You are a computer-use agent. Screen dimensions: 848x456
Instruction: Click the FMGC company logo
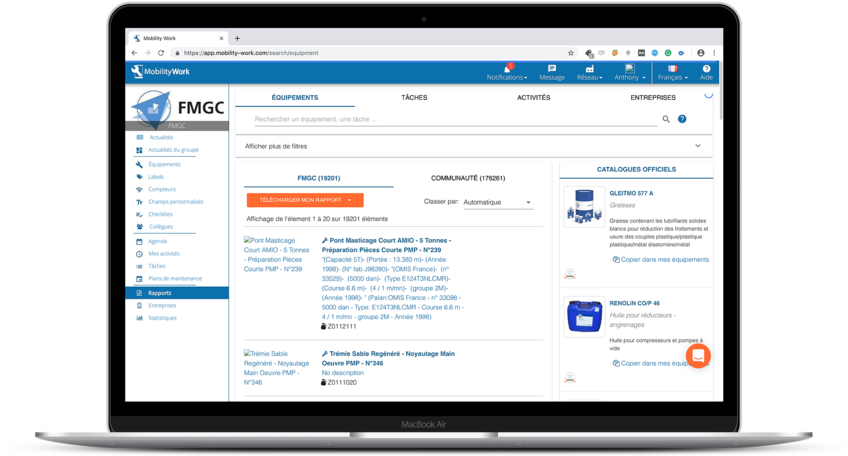(x=177, y=107)
